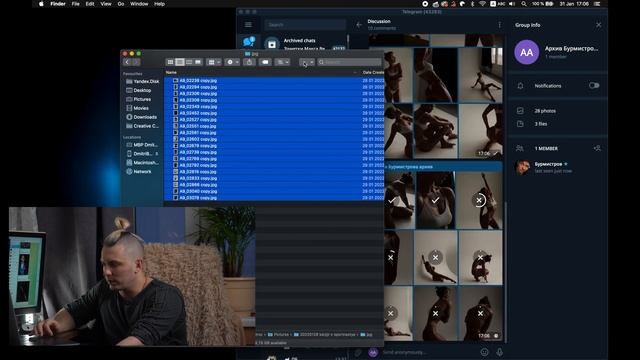The height and width of the screenshot is (360, 640).
Task: Open the Finder menu in menu bar
Action: click(58, 4)
